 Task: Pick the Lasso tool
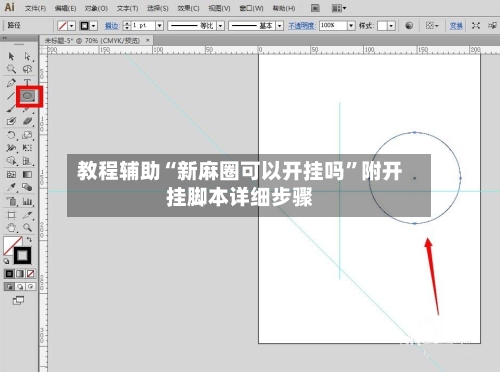(27, 69)
